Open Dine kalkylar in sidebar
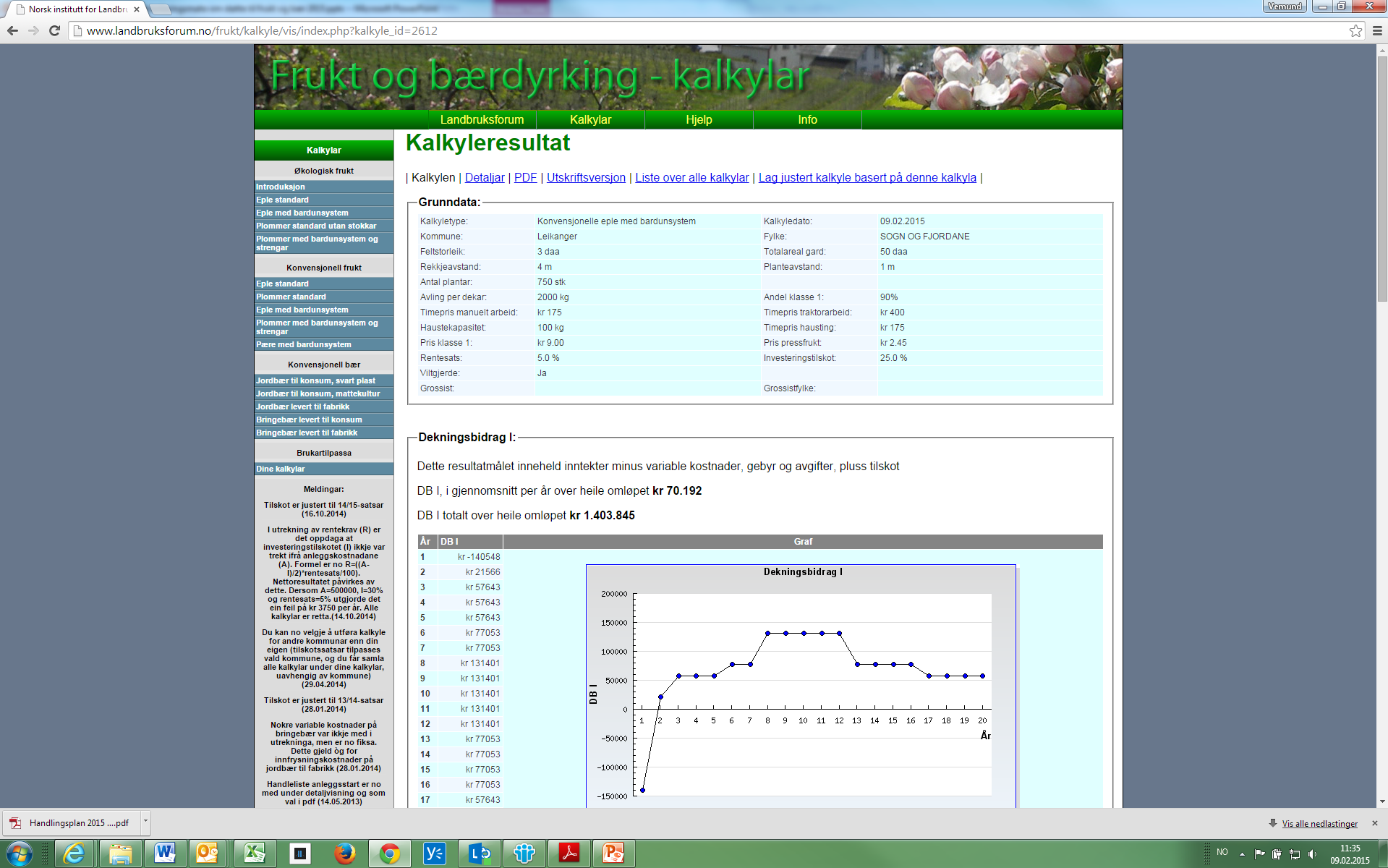 (x=324, y=469)
